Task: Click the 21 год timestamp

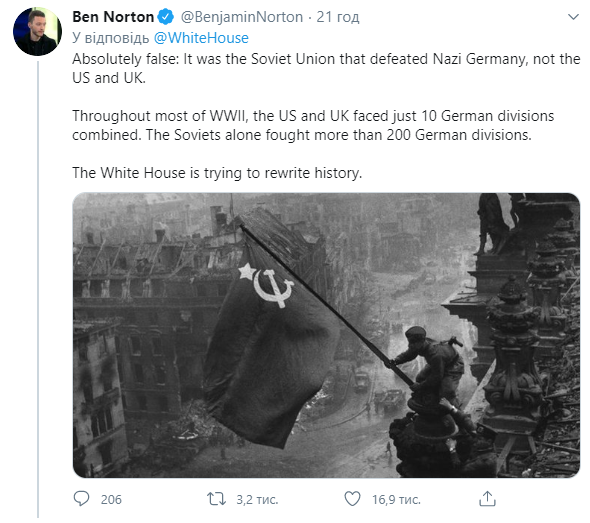Action: (x=338, y=17)
